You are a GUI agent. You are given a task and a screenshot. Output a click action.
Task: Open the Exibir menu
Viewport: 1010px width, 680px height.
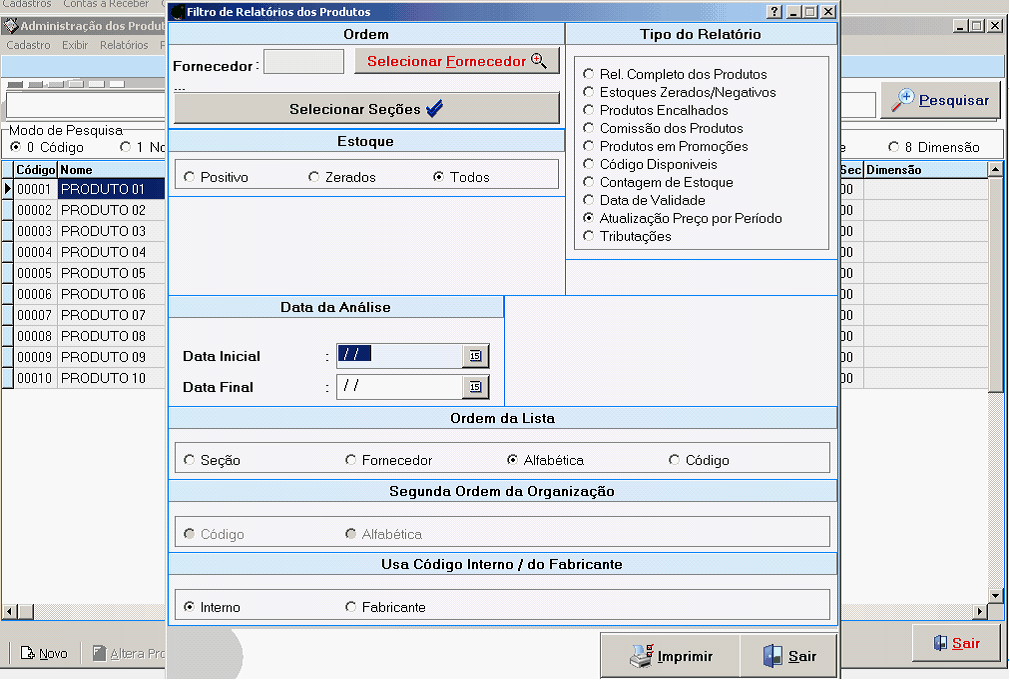75,45
